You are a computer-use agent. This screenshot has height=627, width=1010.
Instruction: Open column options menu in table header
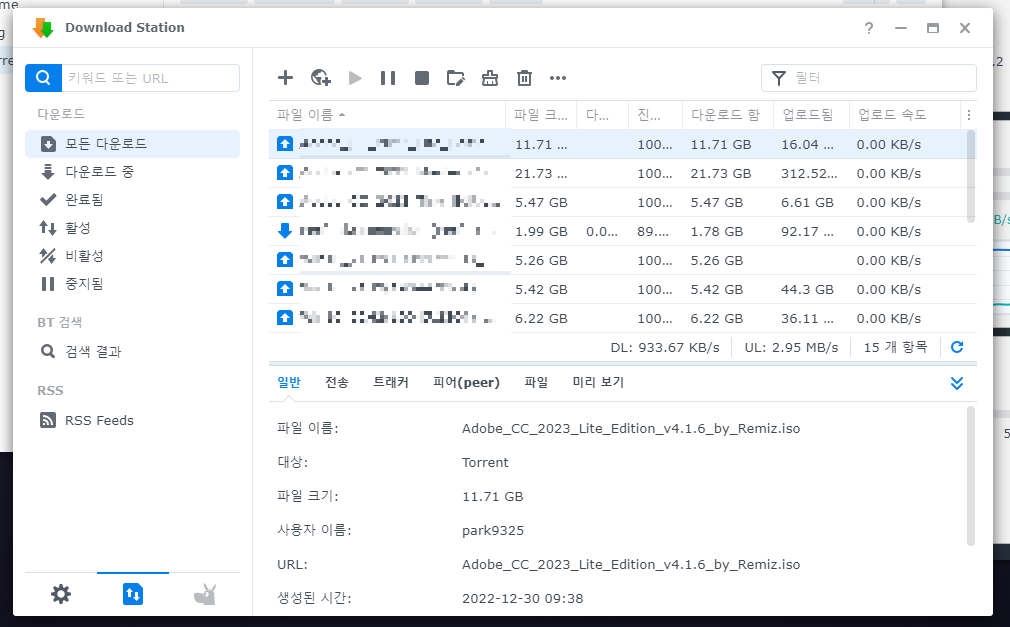click(x=968, y=115)
